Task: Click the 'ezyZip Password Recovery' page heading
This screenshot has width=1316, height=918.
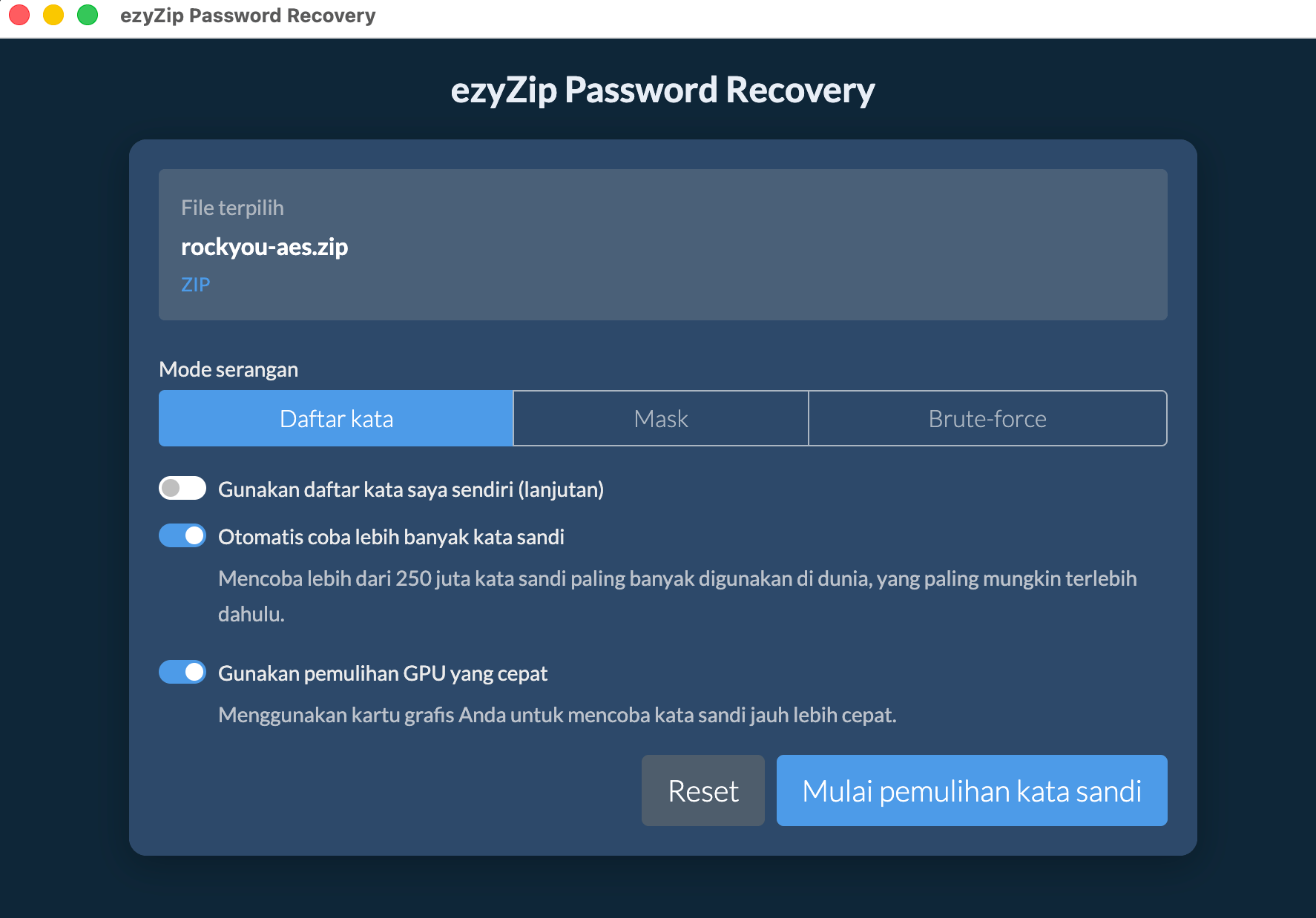Action: 662,90
